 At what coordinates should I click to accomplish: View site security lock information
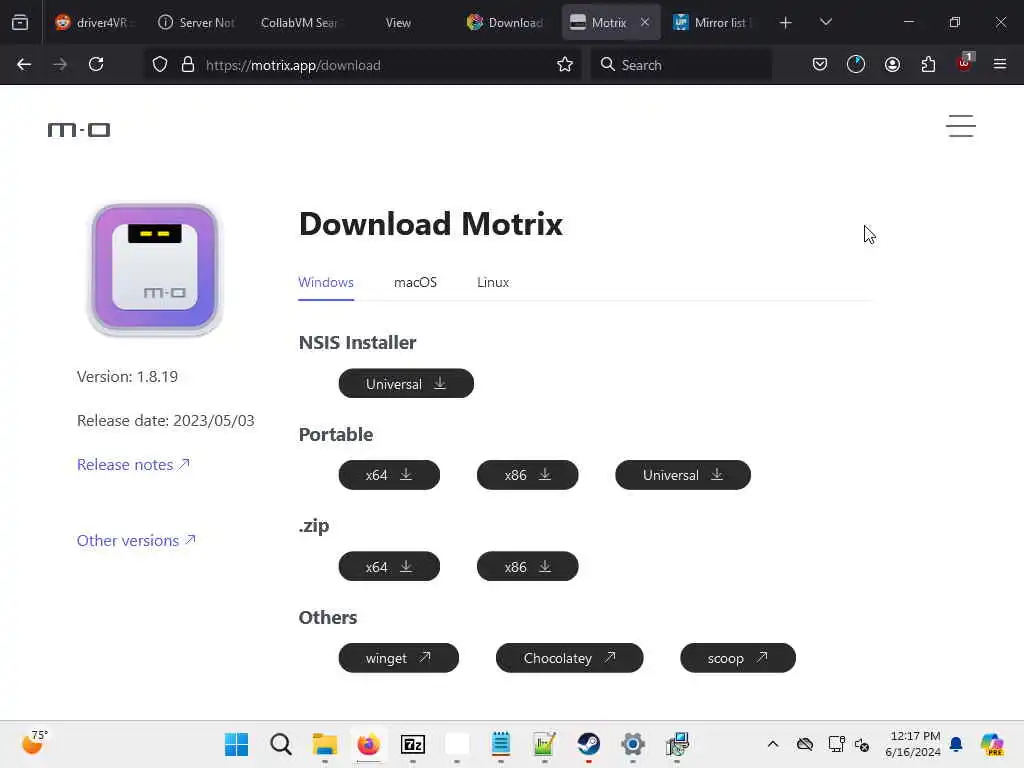pyautogui.click(x=188, y=65)
